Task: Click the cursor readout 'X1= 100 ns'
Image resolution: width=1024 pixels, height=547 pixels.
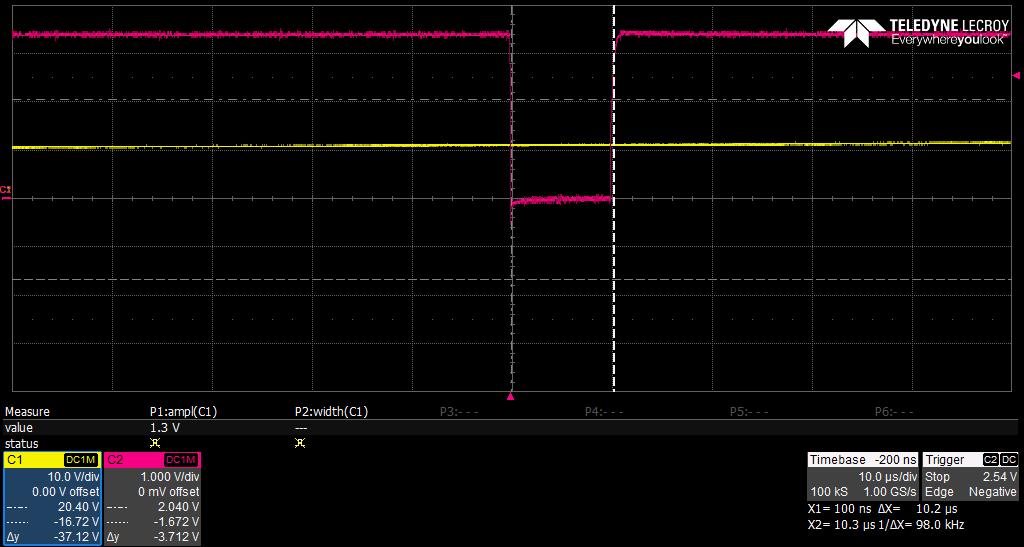Action: click(840, 509)
